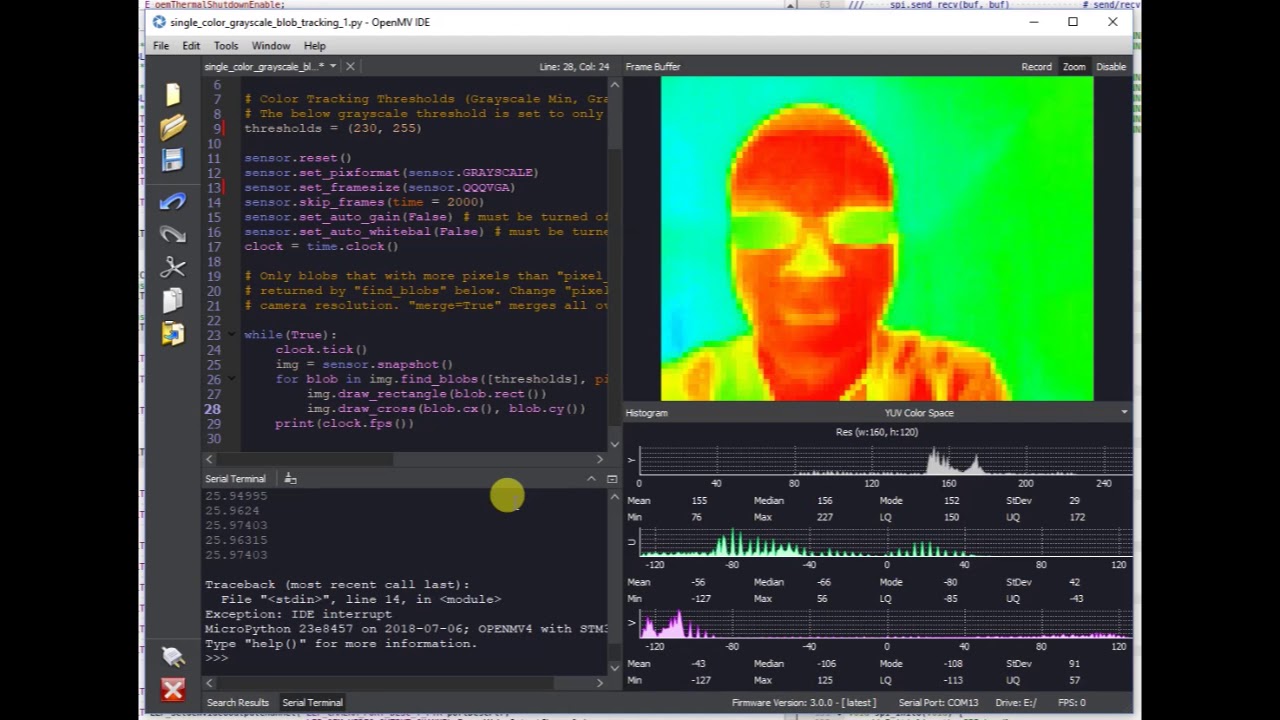Click the Paste icon in left sidebar
1280x720 pixels.
click(x=173, y=333)
